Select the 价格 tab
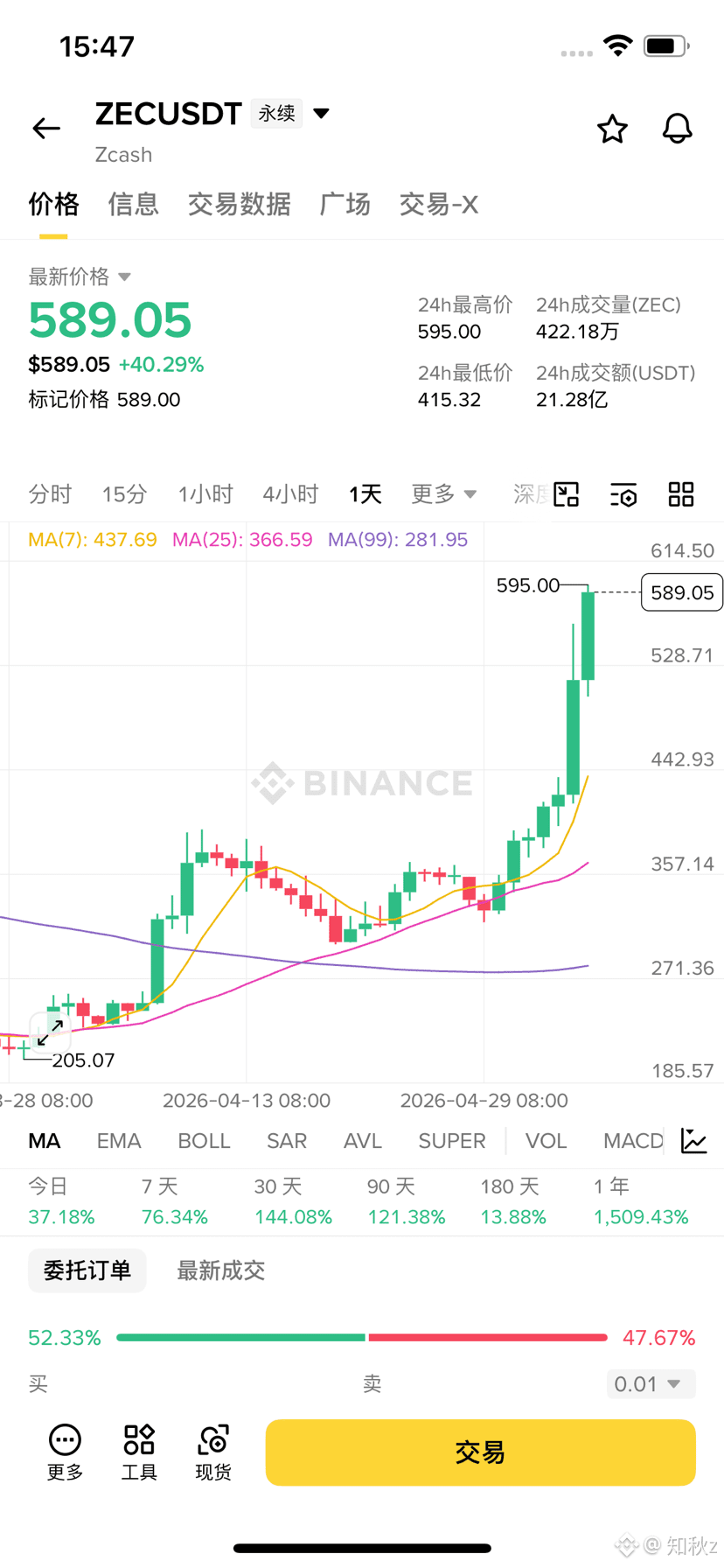 coord(53,204)
